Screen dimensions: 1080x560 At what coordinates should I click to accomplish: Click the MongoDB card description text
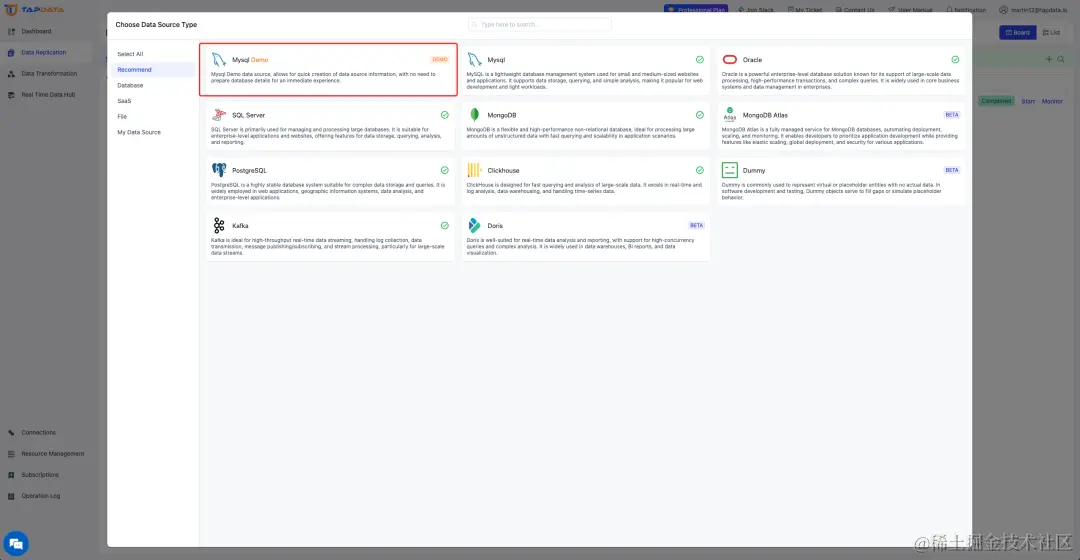click(581, 133)
